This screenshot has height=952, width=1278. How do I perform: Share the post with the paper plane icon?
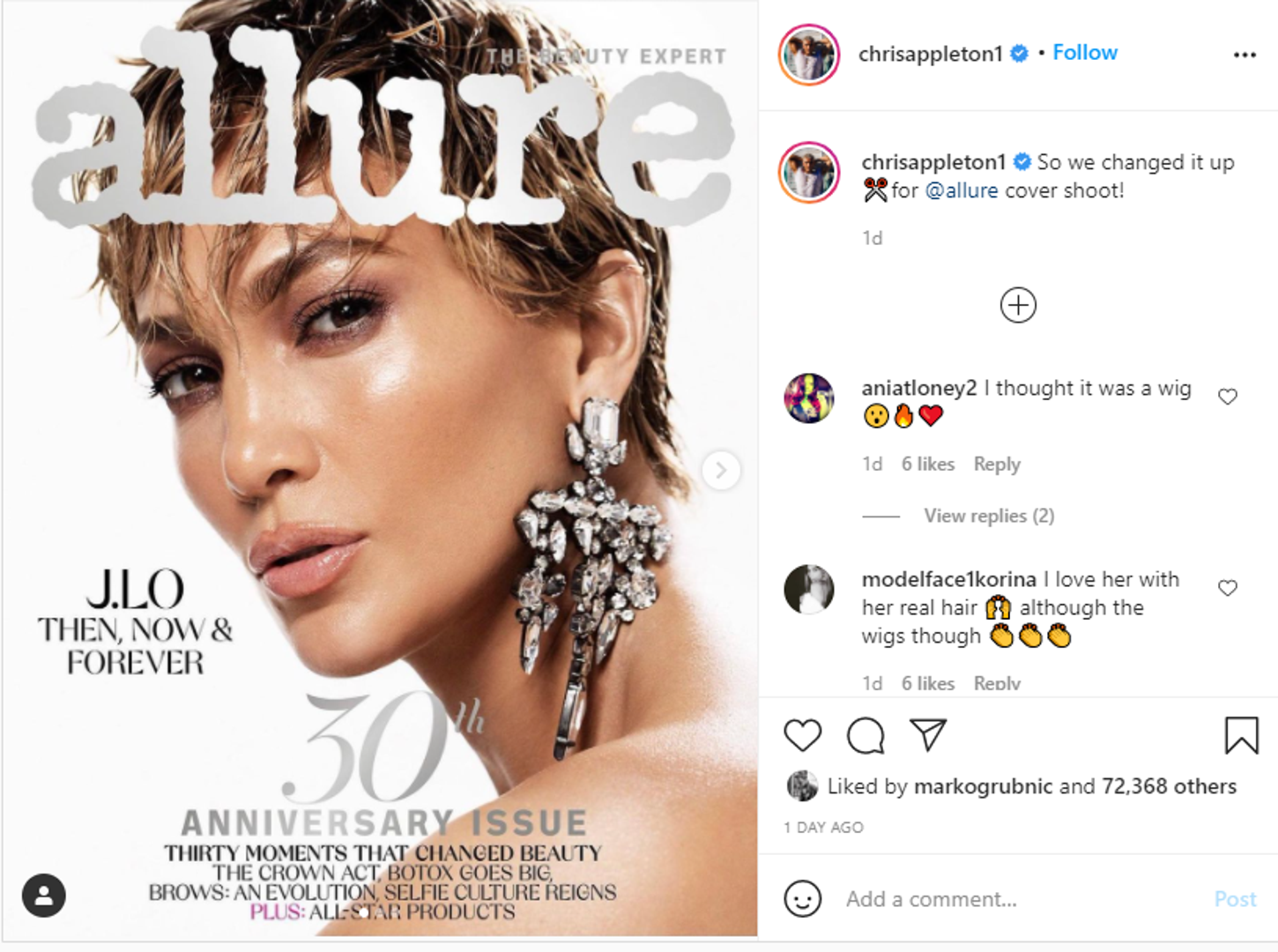[928, 734]
